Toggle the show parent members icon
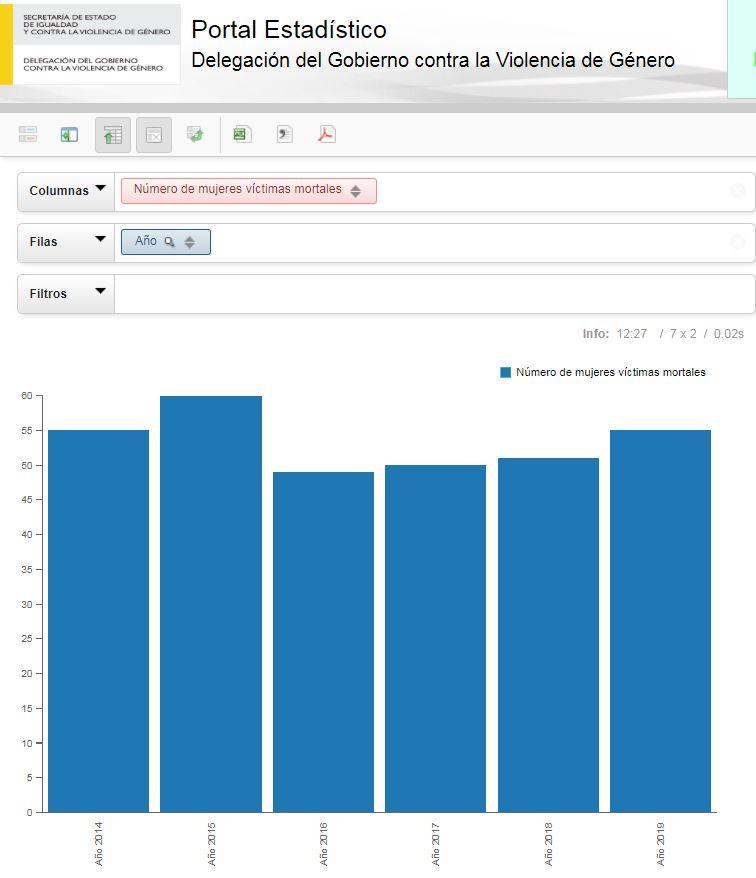Viewport: 756px width, 878px height. tap(113, 135)
